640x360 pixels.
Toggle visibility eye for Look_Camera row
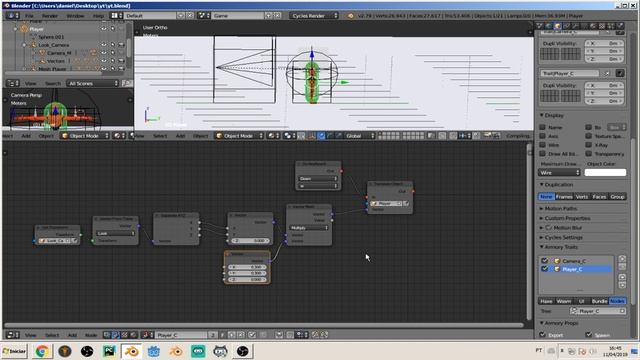point(104,45)
